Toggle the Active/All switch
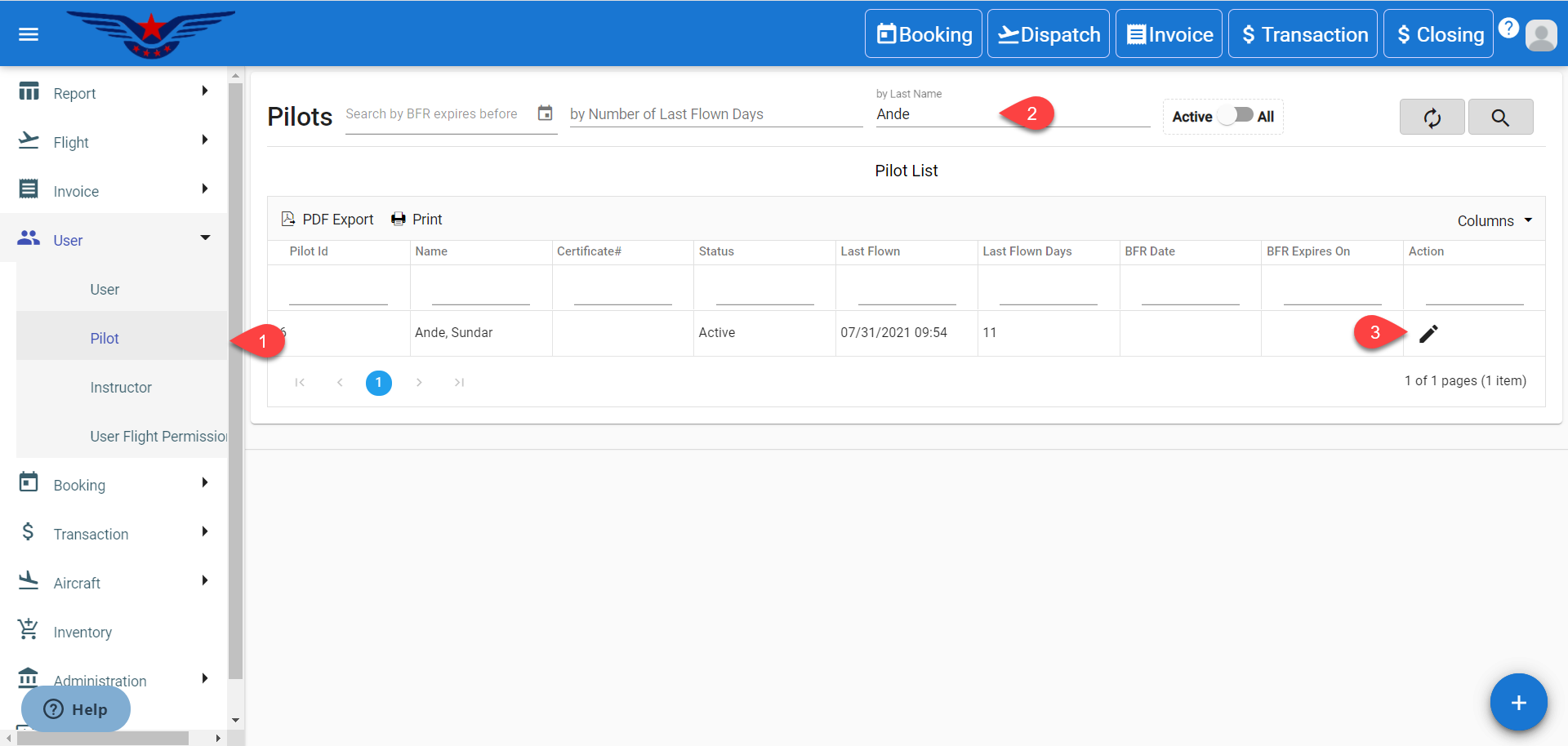The height and width of the screenshot is (746, 1568). point(1236,115)
